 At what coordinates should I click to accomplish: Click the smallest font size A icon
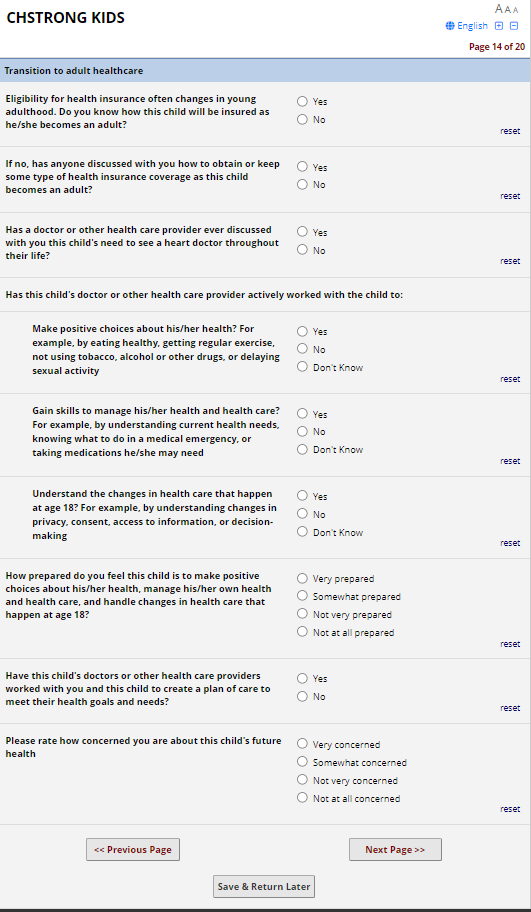[515, 10]
